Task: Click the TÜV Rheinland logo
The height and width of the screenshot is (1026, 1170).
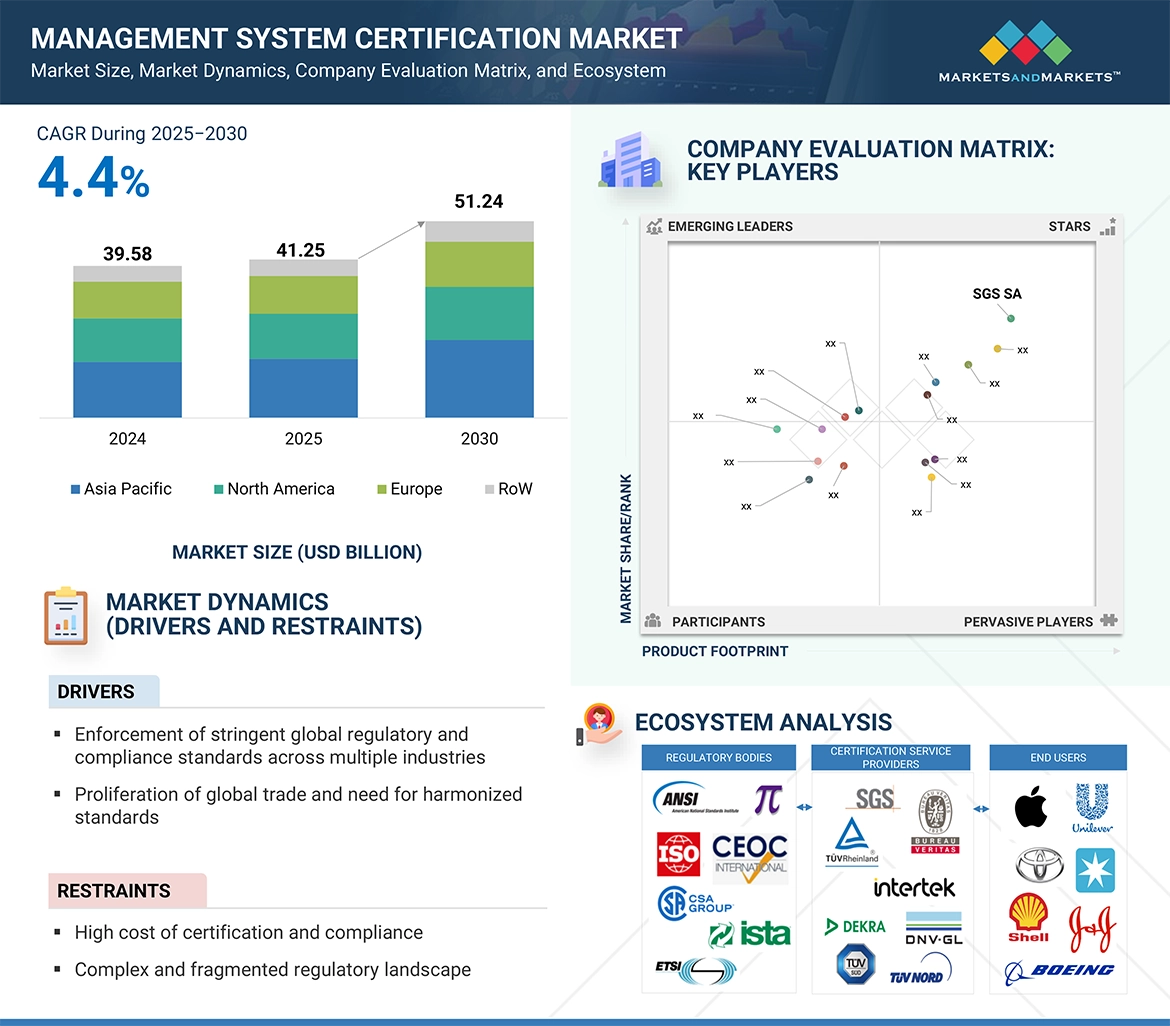Action: pyautogui.click(x=851, y=842)
